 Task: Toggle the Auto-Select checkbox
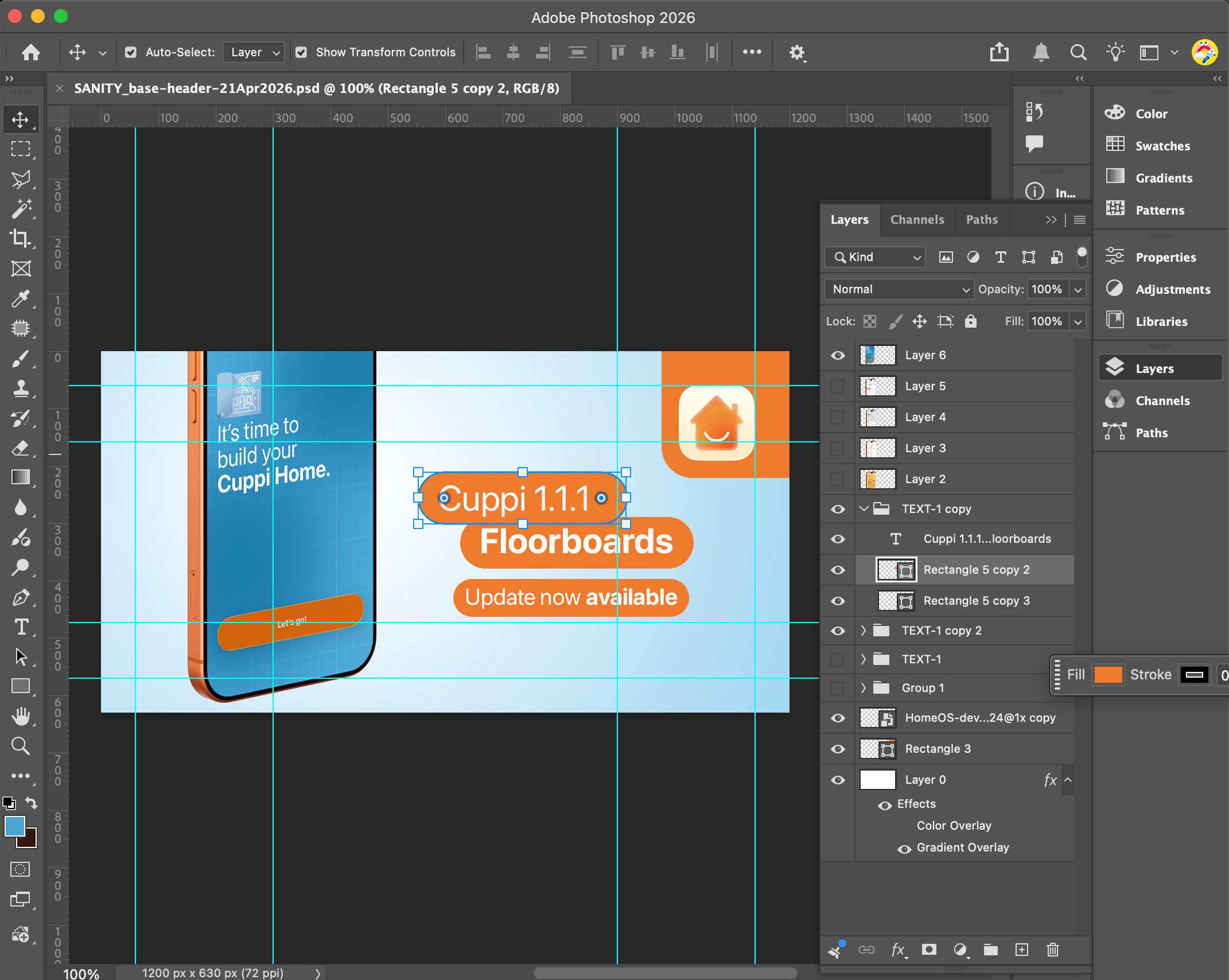tap(131, 52)
